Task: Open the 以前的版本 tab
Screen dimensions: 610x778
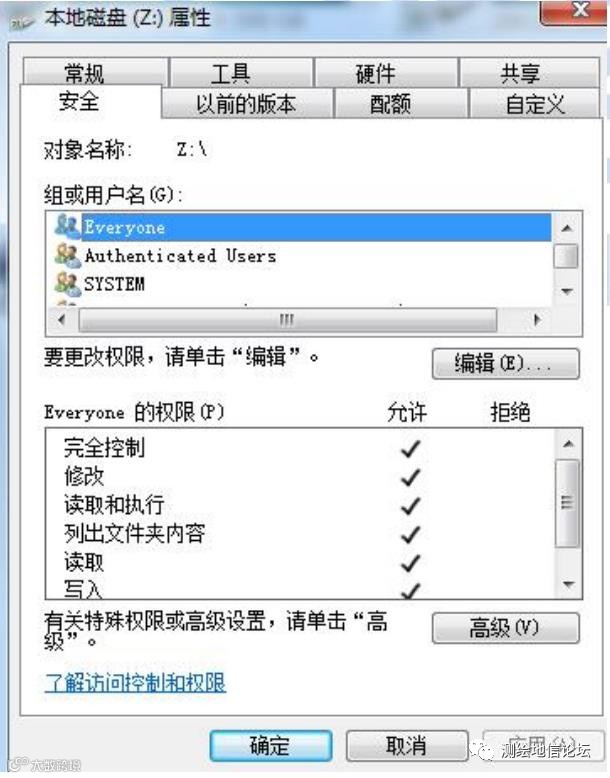Action: [x=246, y=103]
